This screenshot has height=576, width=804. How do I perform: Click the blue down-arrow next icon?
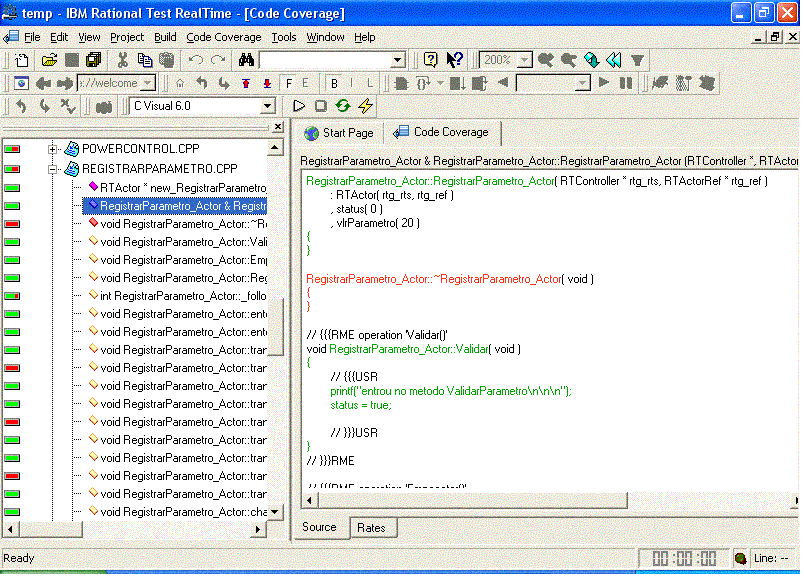267,83
